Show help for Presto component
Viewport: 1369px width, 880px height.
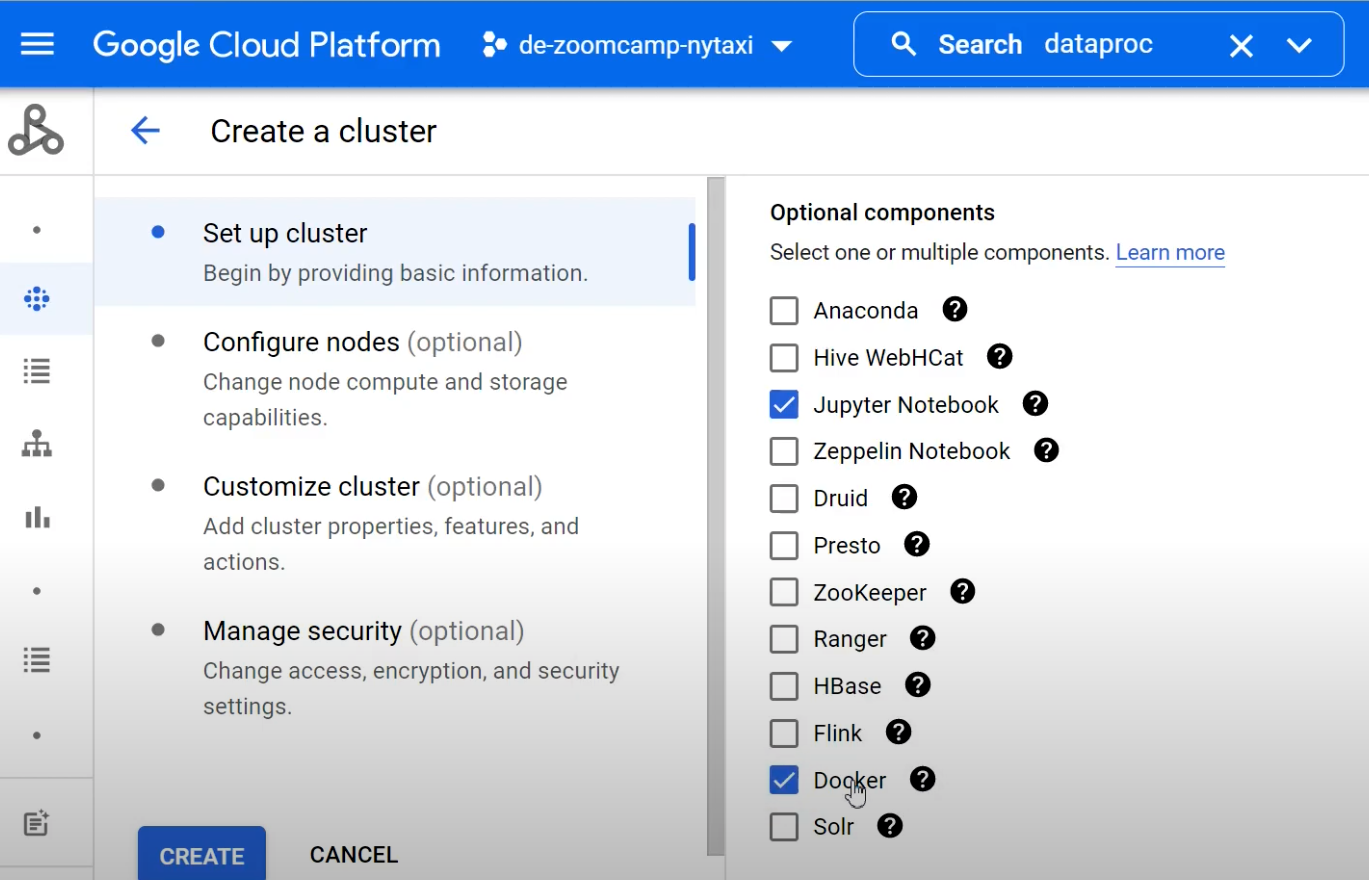[x=917, y=544]
